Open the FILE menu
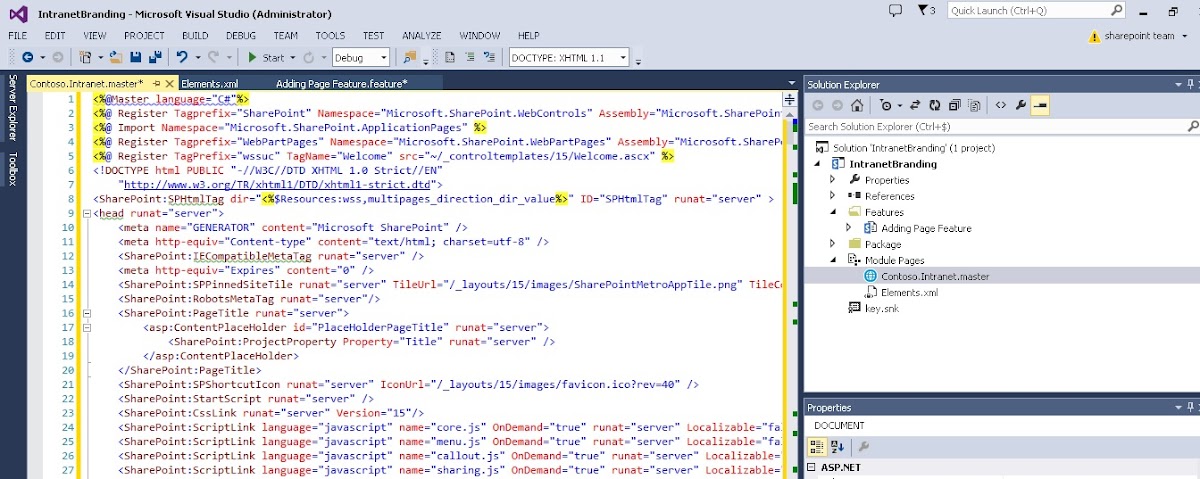 tap(18, 36)
